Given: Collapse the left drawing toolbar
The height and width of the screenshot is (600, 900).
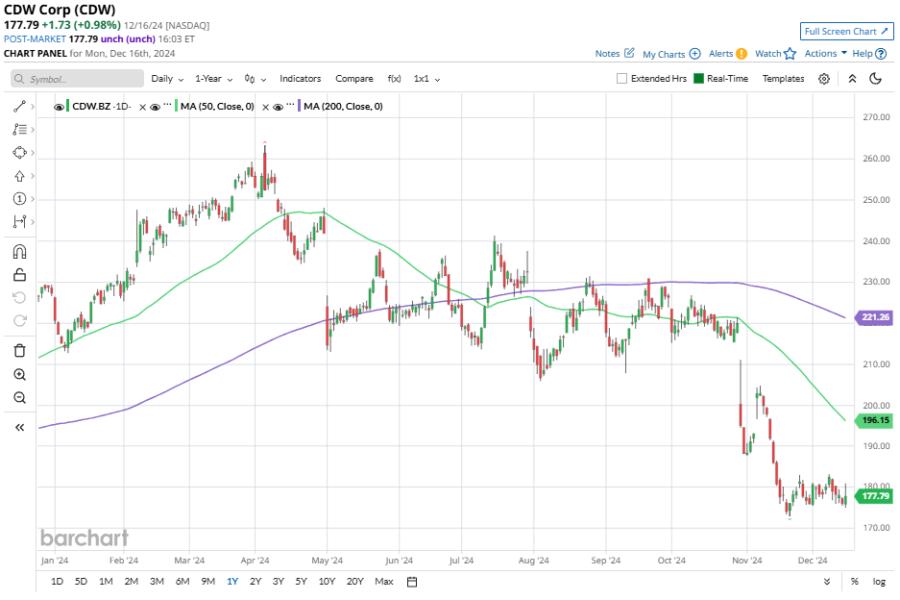Looking at the screenshot, I should click(20, 427).
